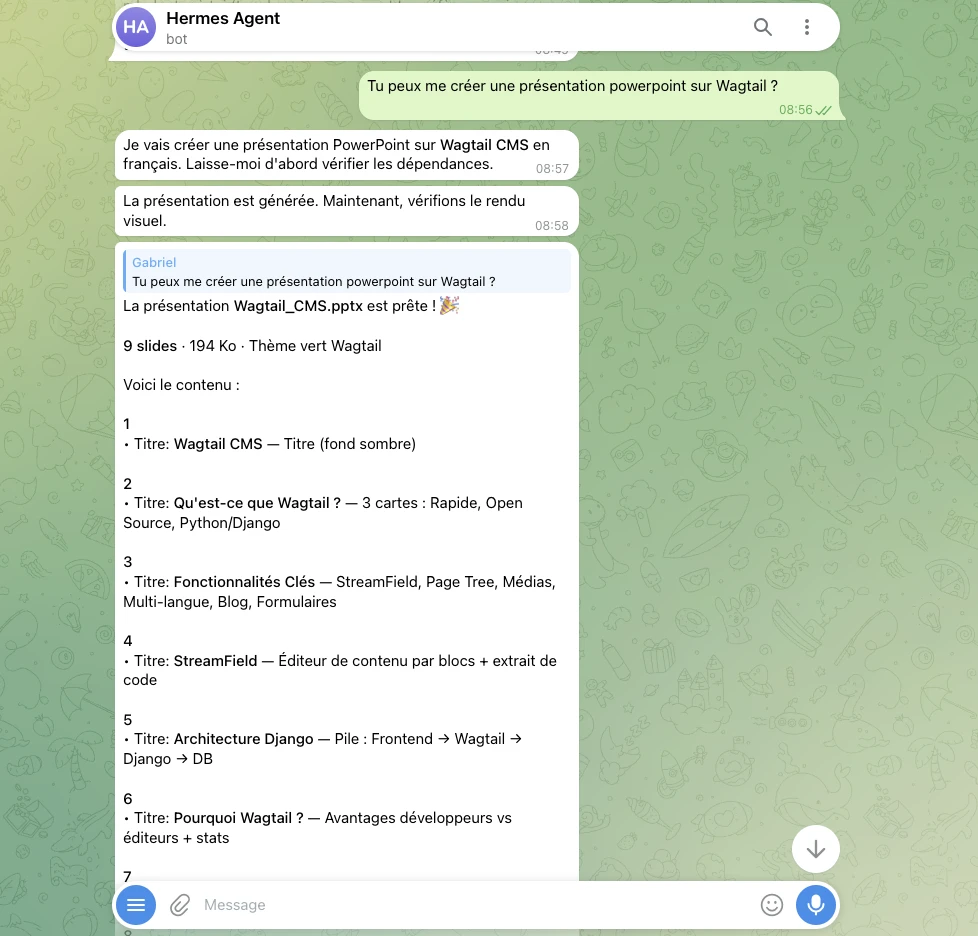The width and height of the screenshot is (978, 936).
Task: Open the emoji picker smiley icon
Action: (772, 904)
